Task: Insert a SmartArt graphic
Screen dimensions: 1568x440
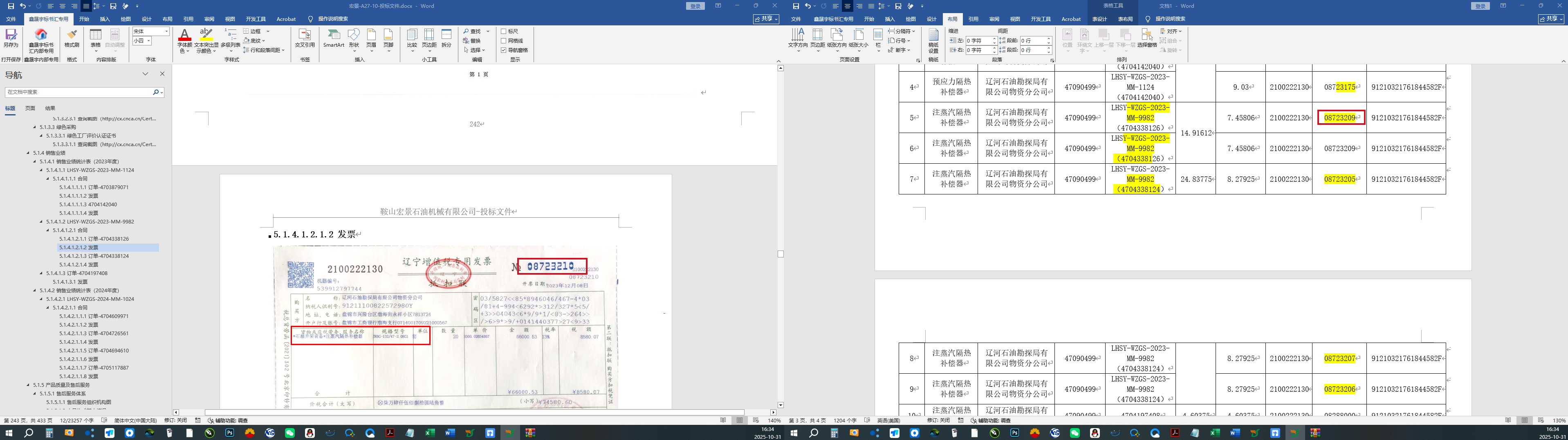Action: pyautogui.click(x=334, y=38)
